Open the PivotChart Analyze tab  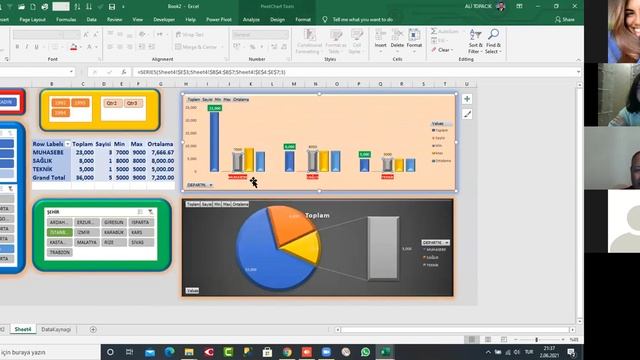[x=251, y=20]
